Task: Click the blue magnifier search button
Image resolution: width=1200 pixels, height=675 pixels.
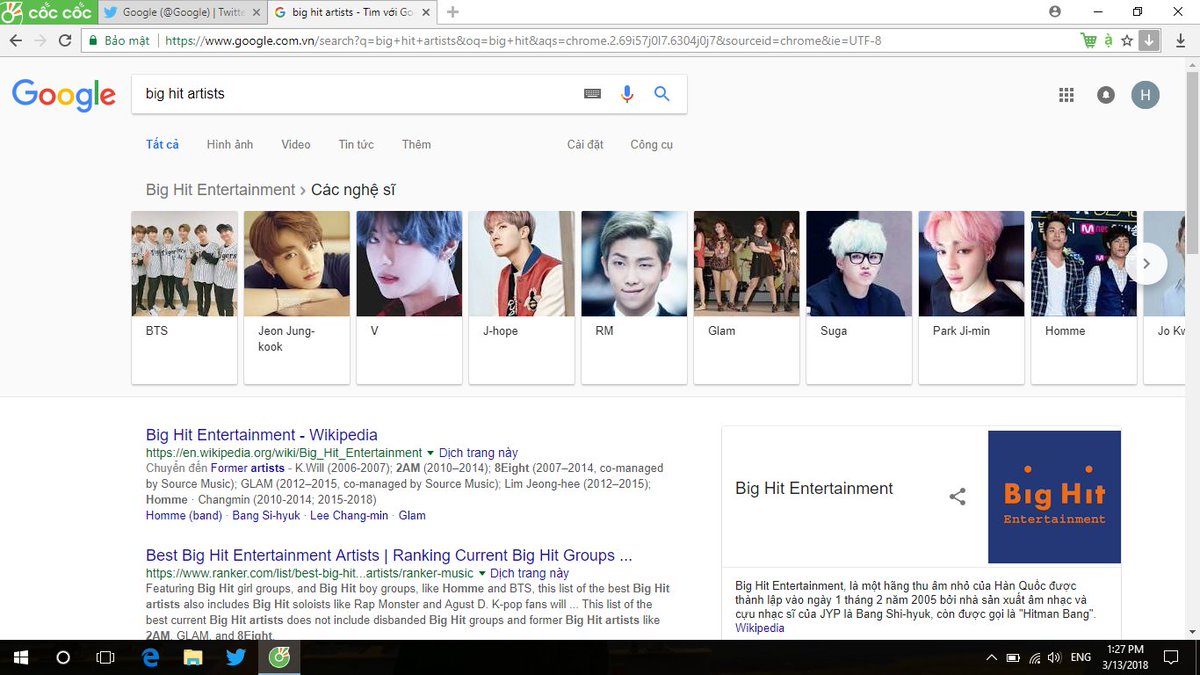Action: [x=661, y=93]
